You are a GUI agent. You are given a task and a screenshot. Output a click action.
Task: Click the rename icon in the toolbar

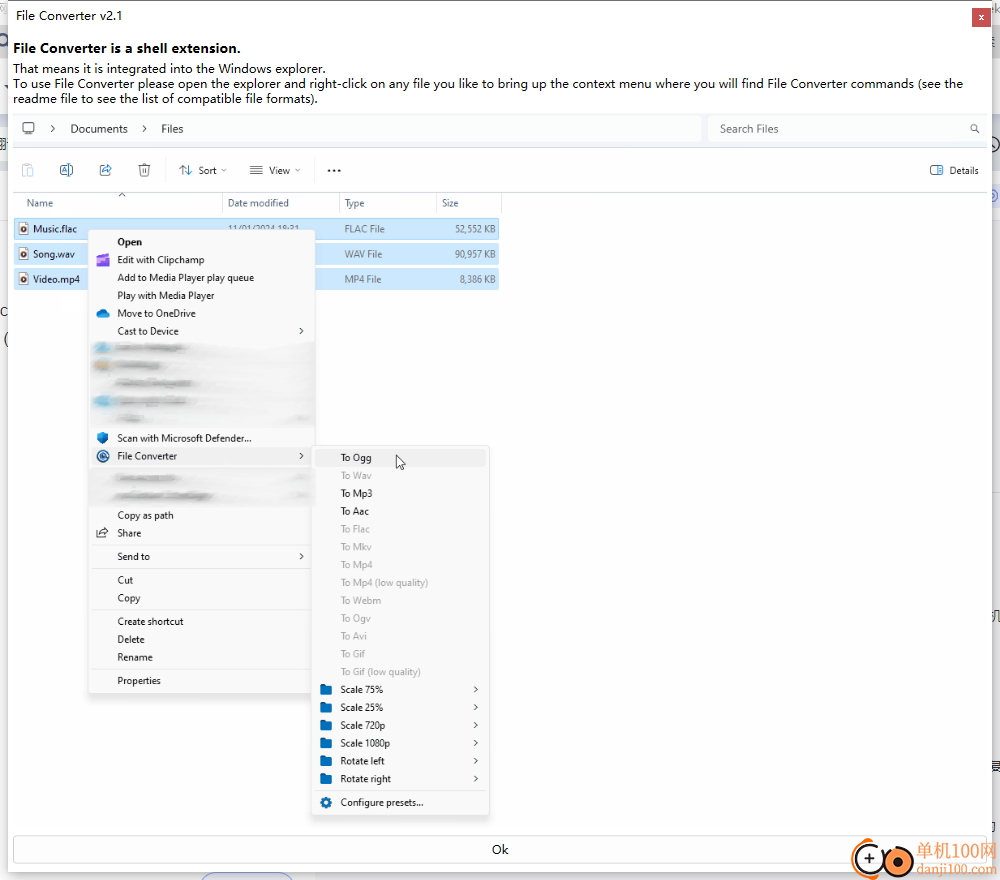tap(66, 170)
